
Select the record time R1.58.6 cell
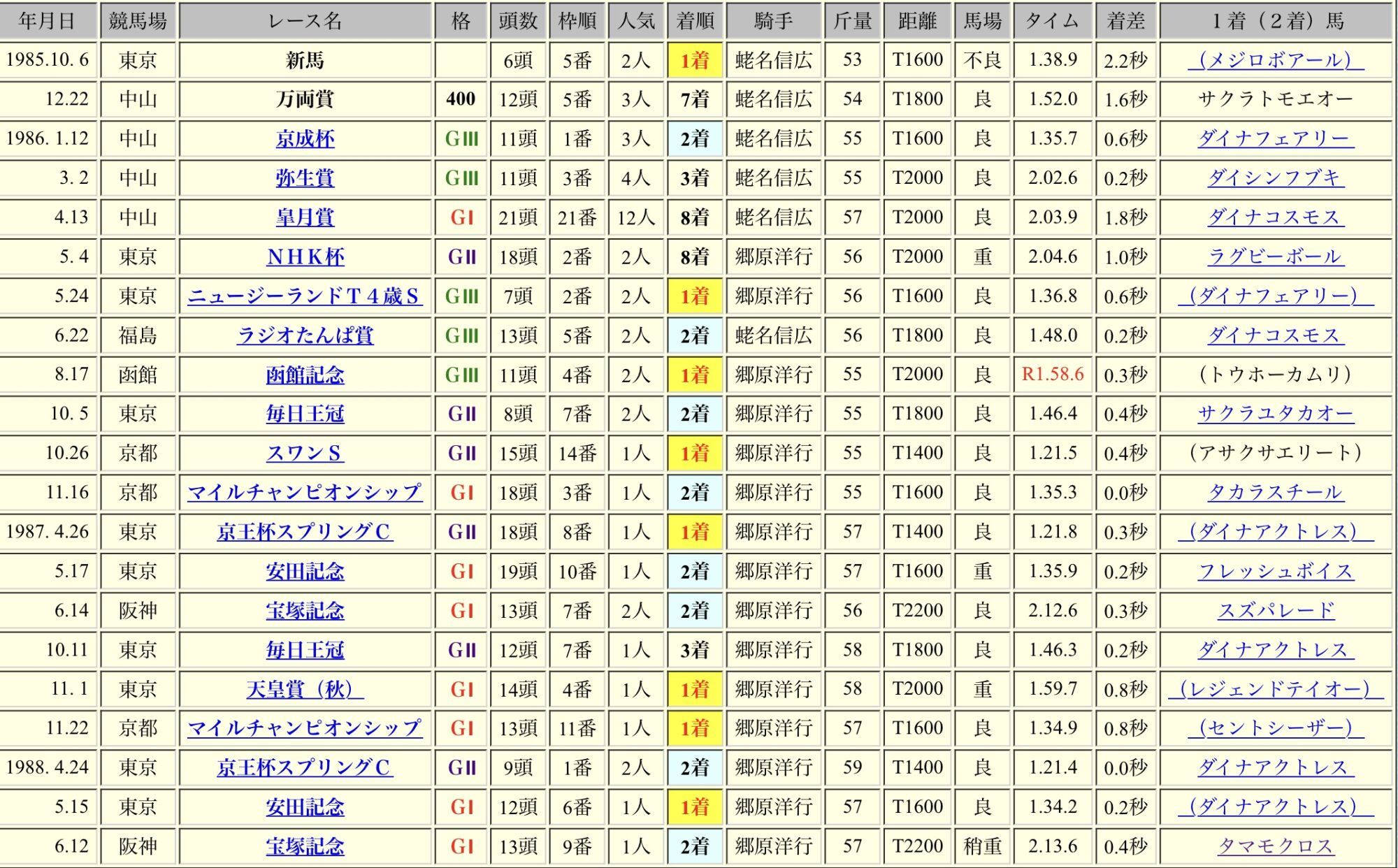coord(1053,375)
